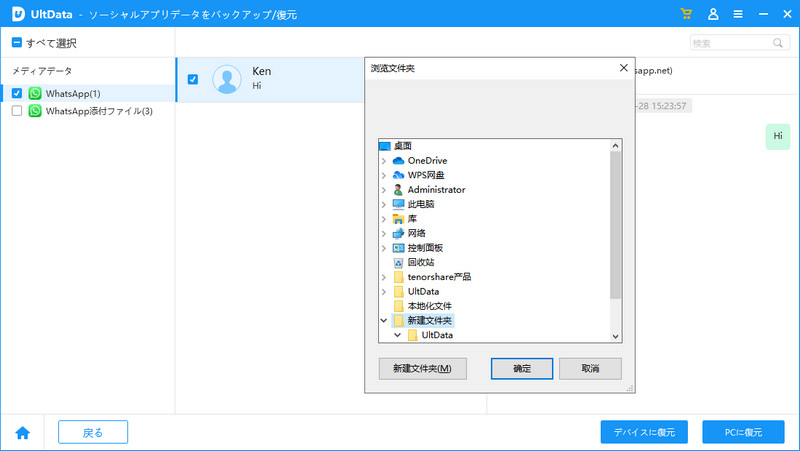Select the 桌面 desktop icon
Image resolution: width=800 pixels, height=451 pixels.
coord(385,146)
